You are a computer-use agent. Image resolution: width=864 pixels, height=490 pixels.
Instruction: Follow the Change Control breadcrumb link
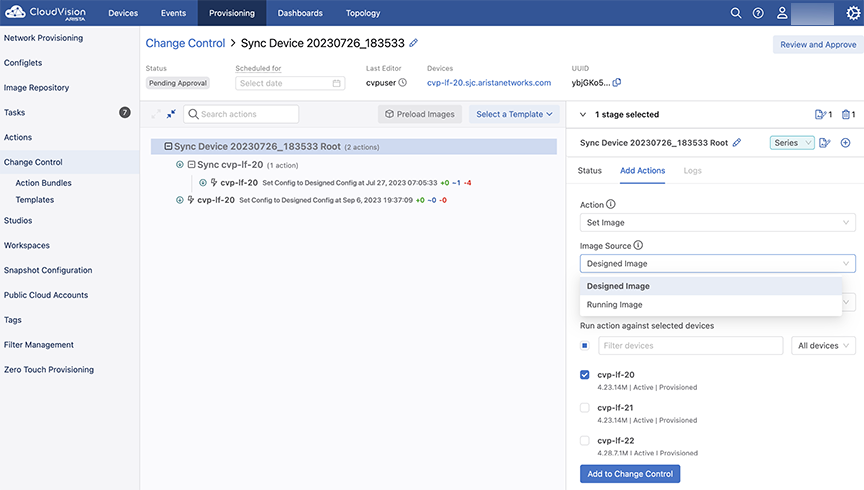click(185, 43)
